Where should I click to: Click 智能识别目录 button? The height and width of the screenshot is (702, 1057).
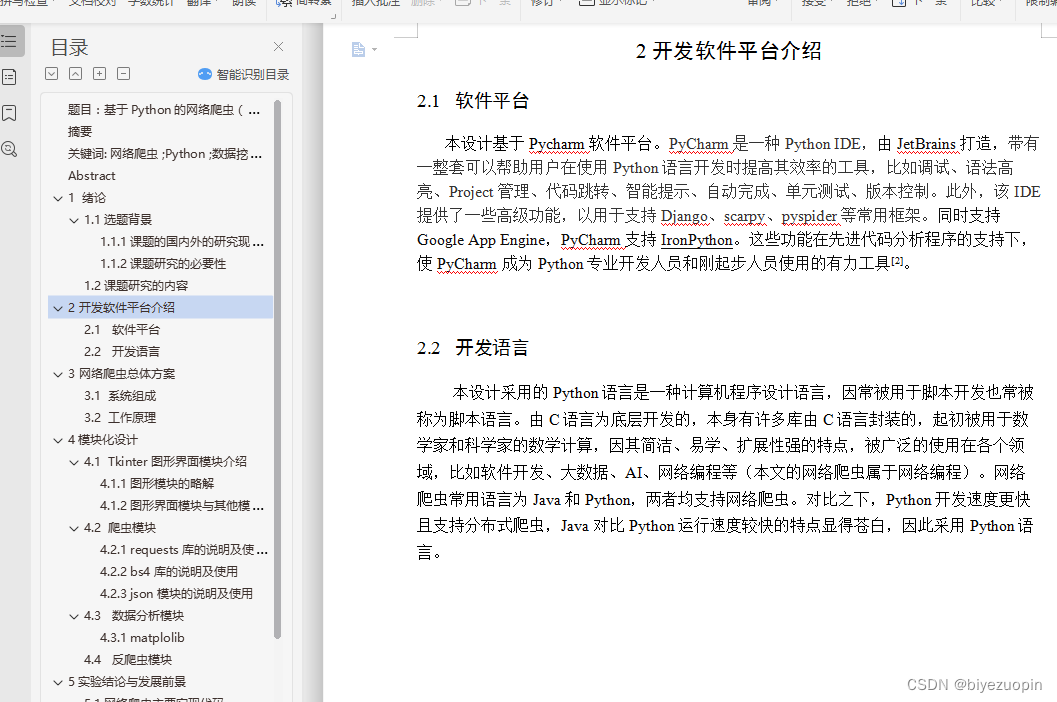tap(243, 74)
